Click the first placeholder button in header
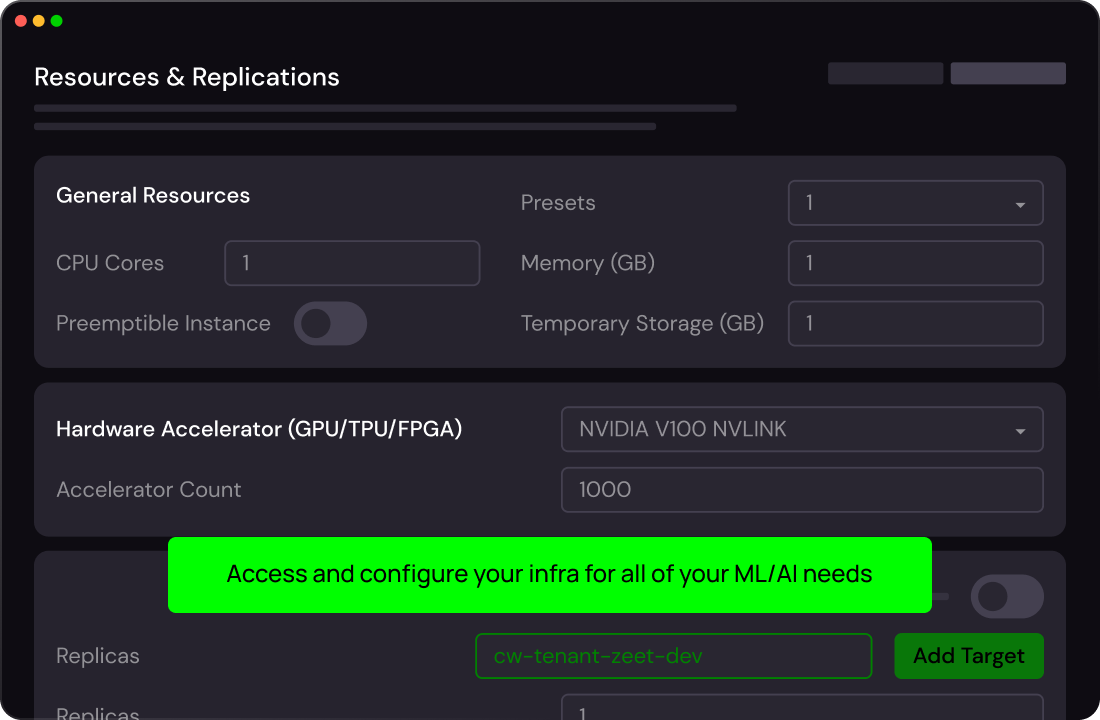This screenshot has width=1100, height=720. pos(885,73)
